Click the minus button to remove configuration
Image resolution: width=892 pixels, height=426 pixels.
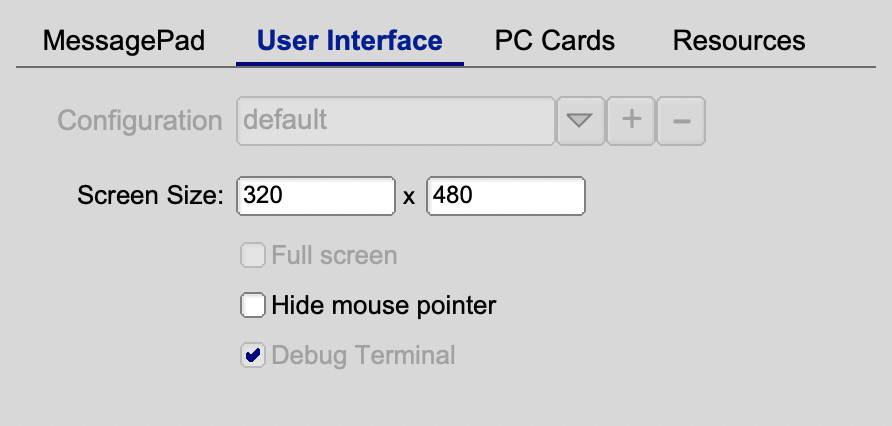681,121
